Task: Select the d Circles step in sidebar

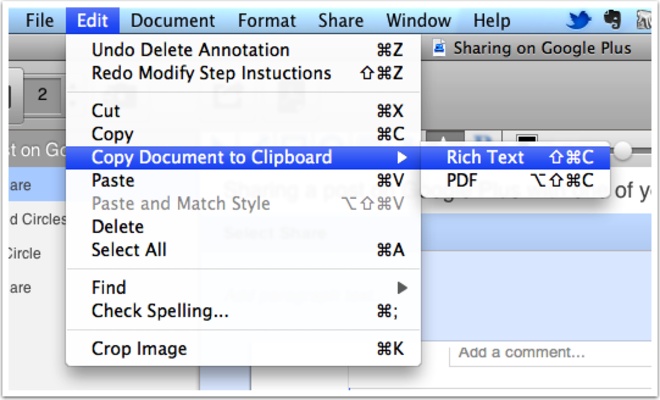Action: point(37,219)
